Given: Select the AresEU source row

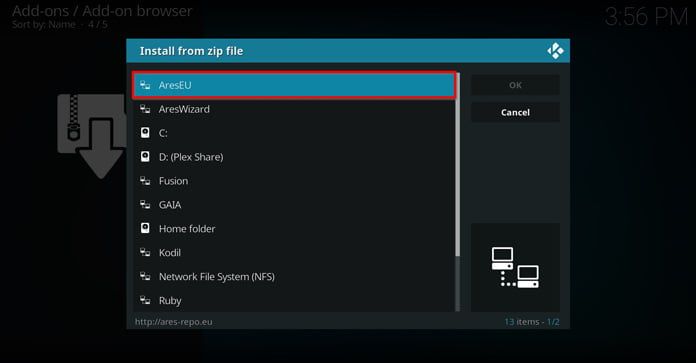Looking at the screenshot, I should [x=294, y=85].
